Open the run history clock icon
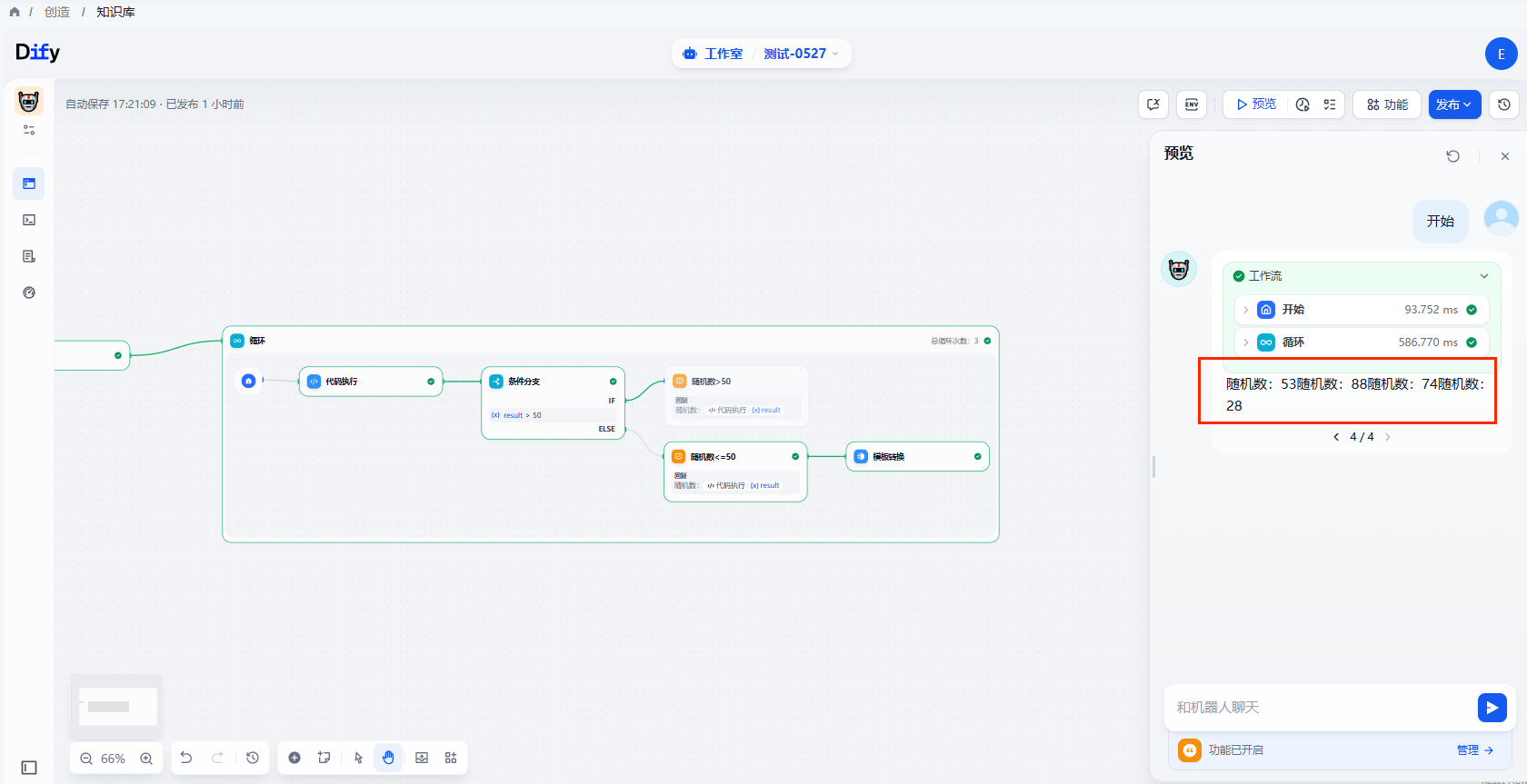Screen dimensions: 1527x784 point(1302,104)
